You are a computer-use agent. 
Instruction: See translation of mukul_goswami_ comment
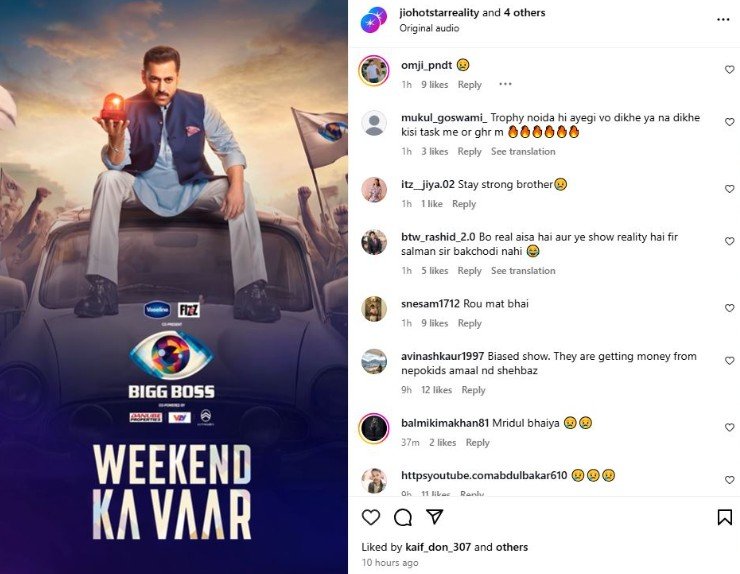point(523,152)
